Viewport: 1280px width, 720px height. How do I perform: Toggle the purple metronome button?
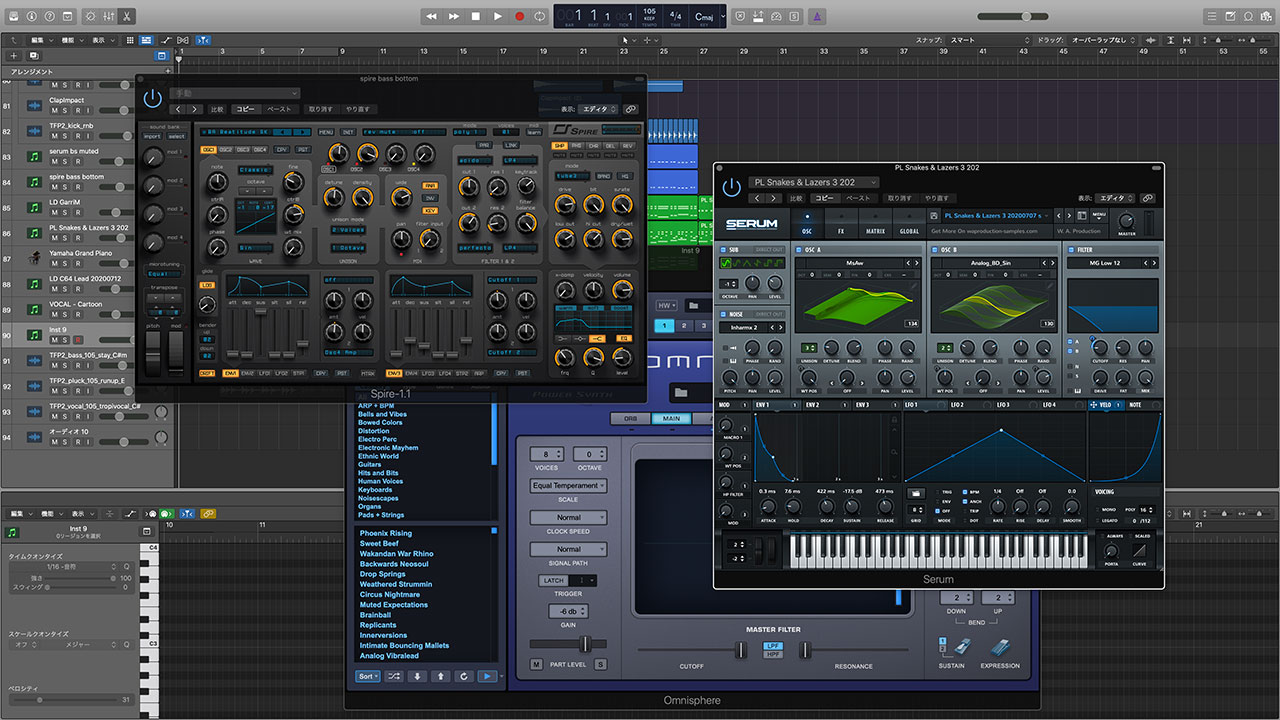click(x=818, y=16)
